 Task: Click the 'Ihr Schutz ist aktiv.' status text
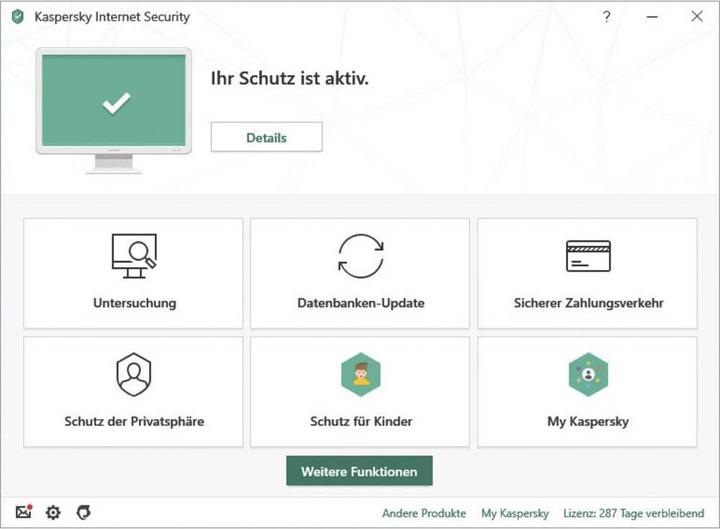290,78
